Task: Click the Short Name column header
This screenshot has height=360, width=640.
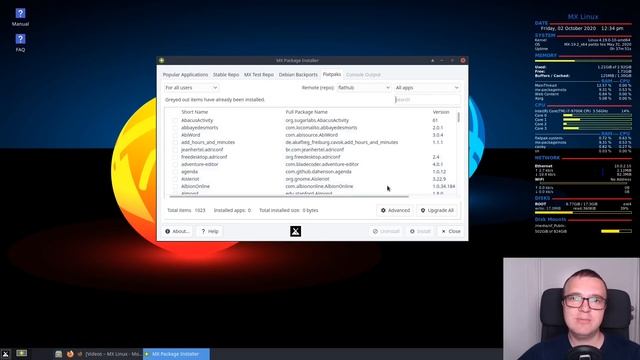Action: (195, 112)
